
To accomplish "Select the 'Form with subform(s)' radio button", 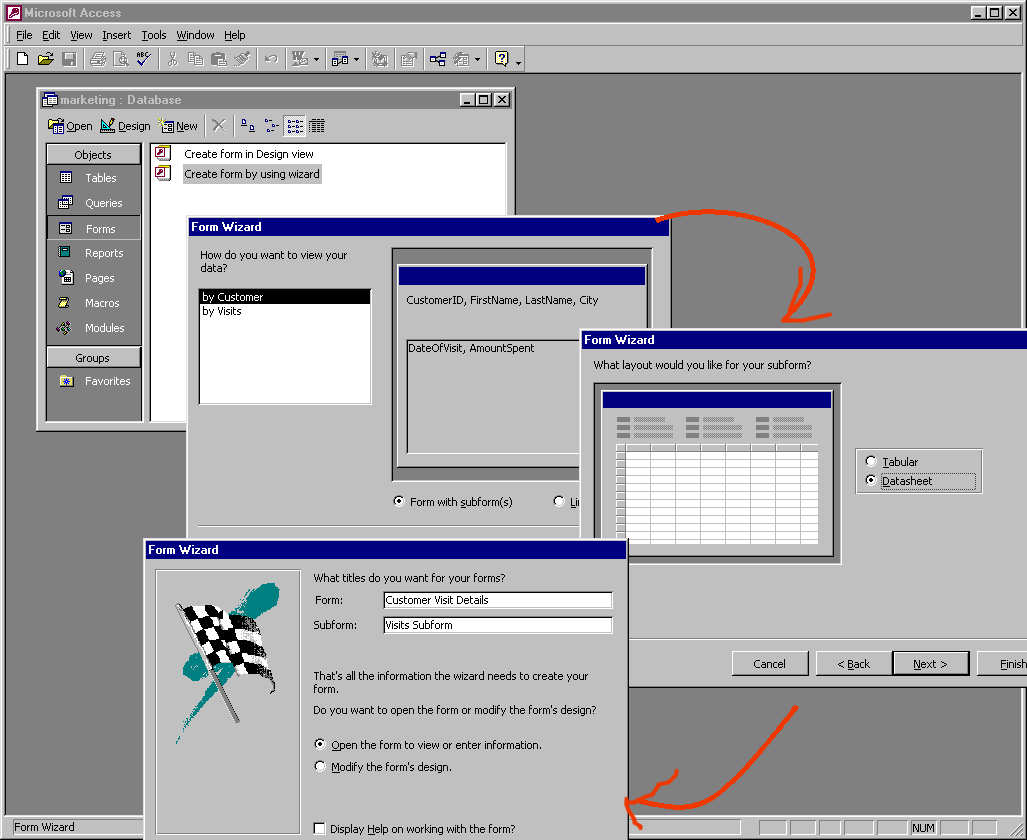I will (x=398, y=501).
